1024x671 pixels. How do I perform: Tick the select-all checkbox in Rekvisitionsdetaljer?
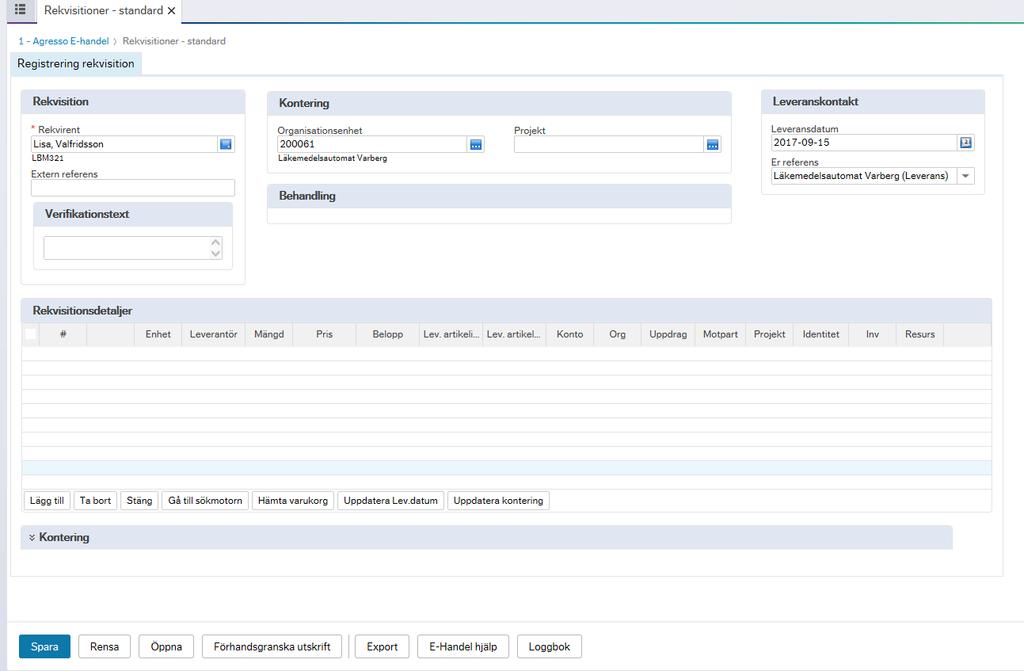[x=31, y=334]
